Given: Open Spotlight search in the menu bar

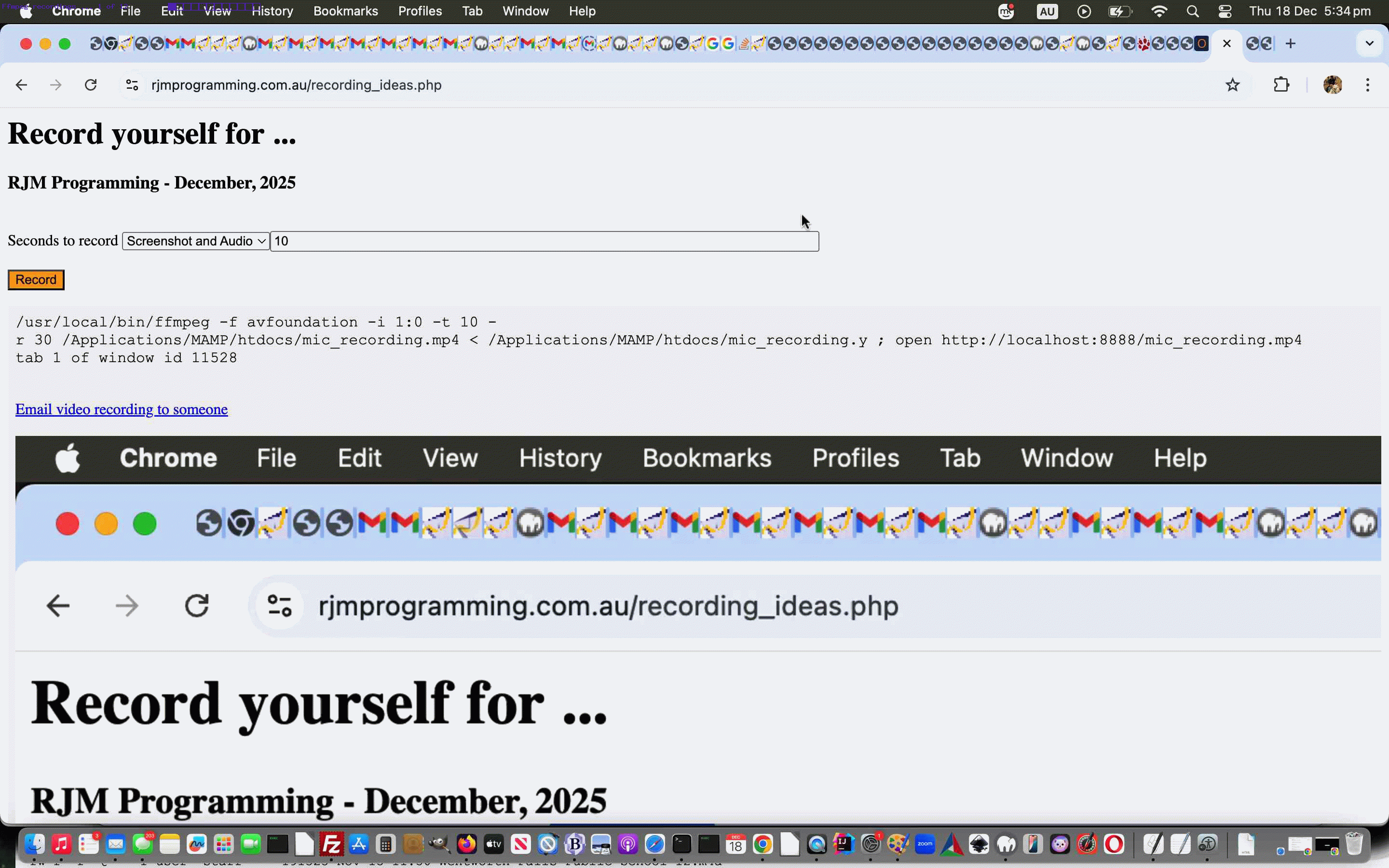Looking at the screenshot, I should pos(1192,11).
